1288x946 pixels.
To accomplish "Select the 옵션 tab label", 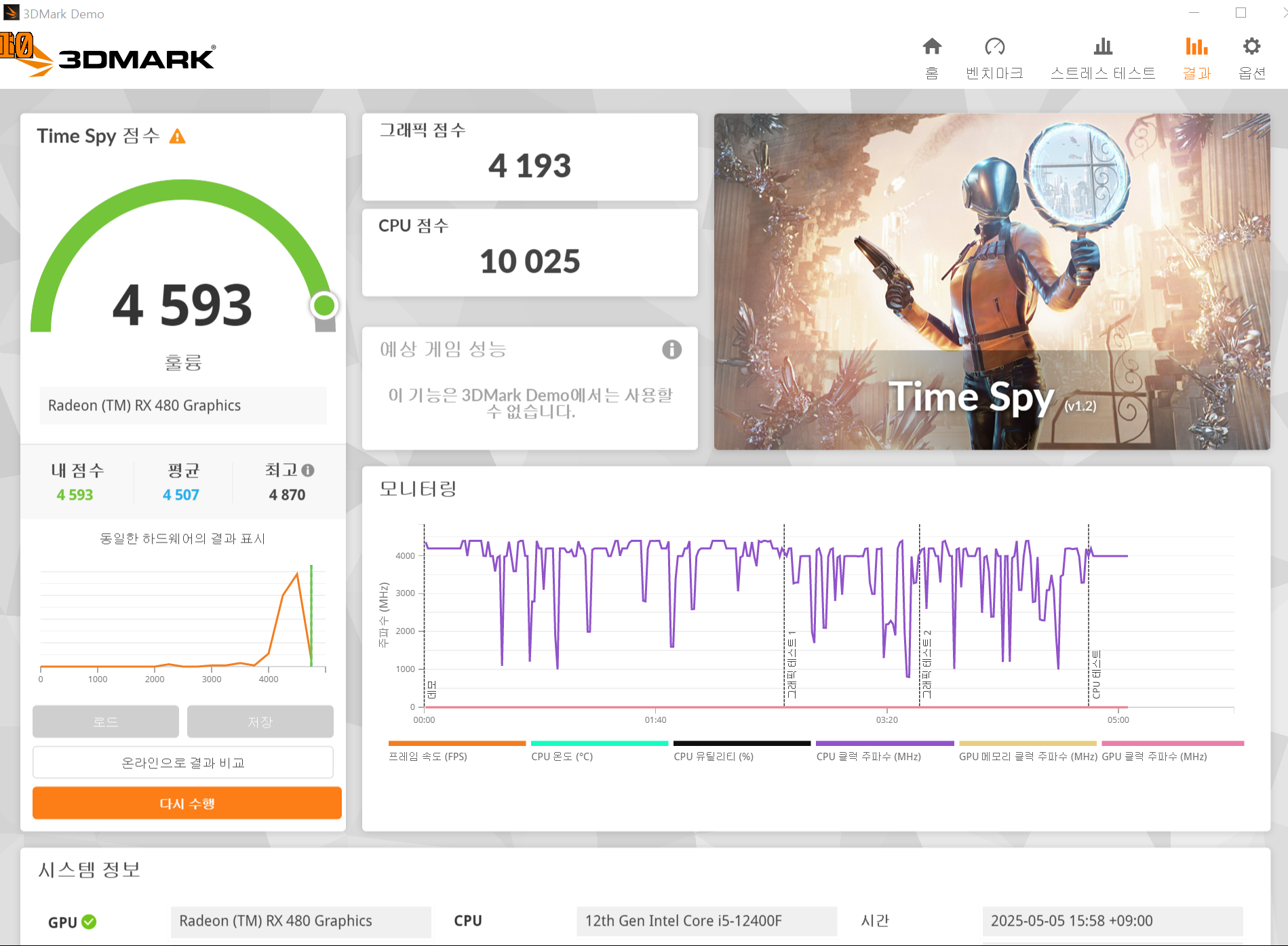I will (1251, 73).
